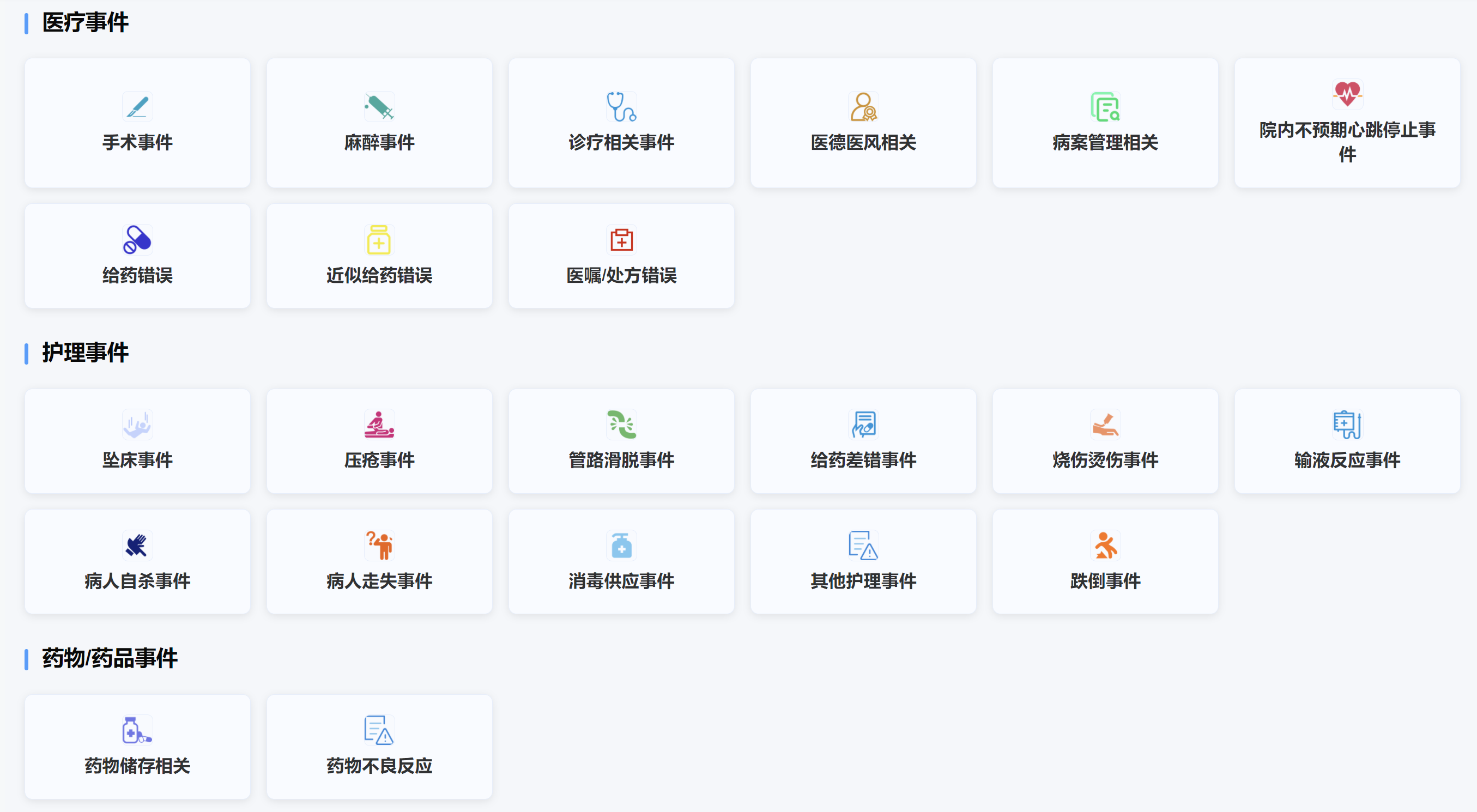
Task: Click the sanitizer bottle icon on 消毒供应事件
Action: pyautogui.click(x=621, y=546)
